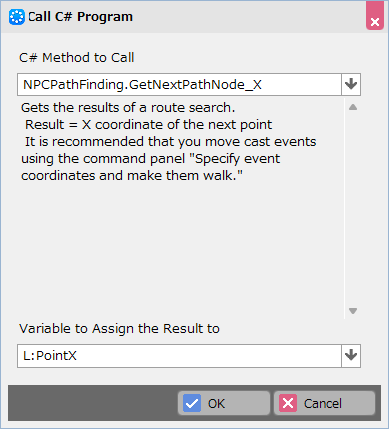Click the description panel scrollbar track
This screenshot has height=429, width=389.
coord(353,209)
